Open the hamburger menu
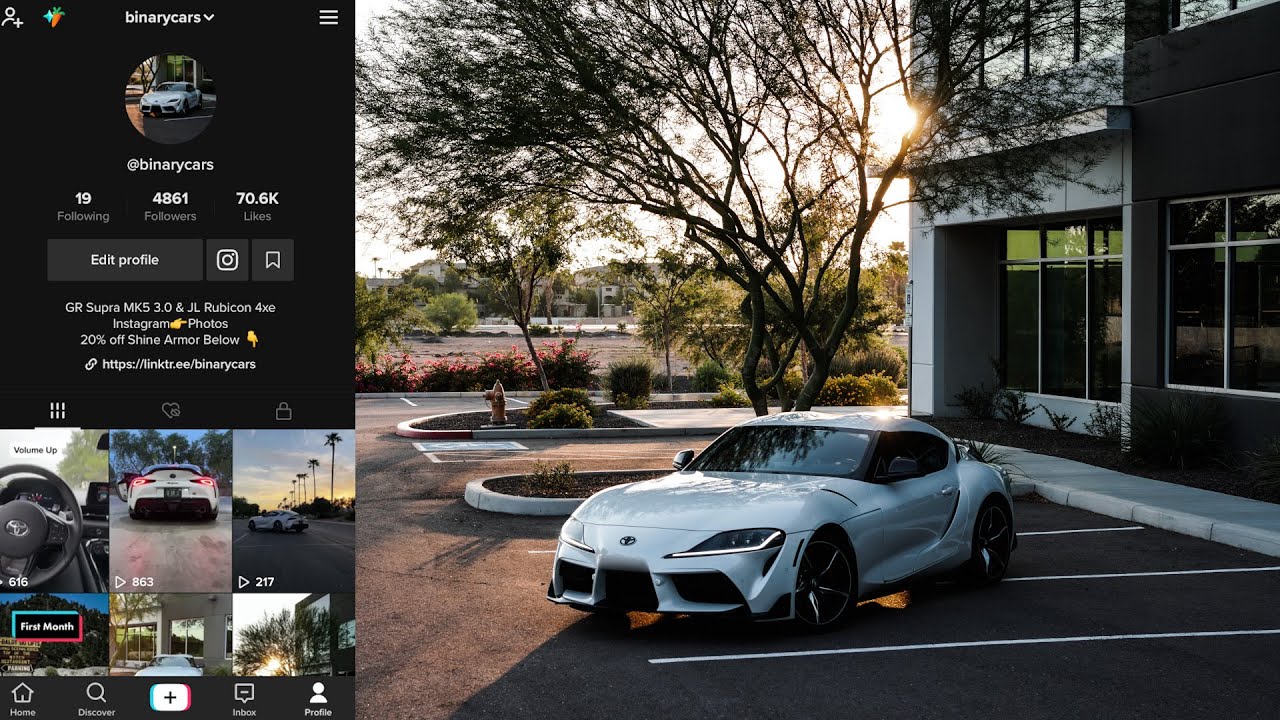 328,17
